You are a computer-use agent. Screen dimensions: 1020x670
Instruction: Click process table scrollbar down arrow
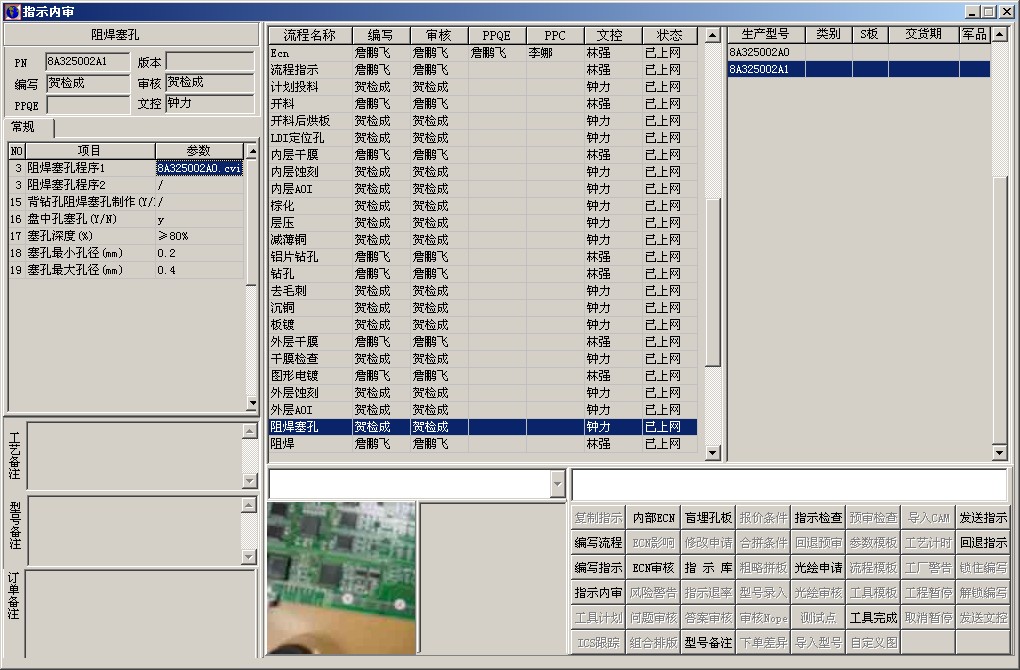pos(713,452)
